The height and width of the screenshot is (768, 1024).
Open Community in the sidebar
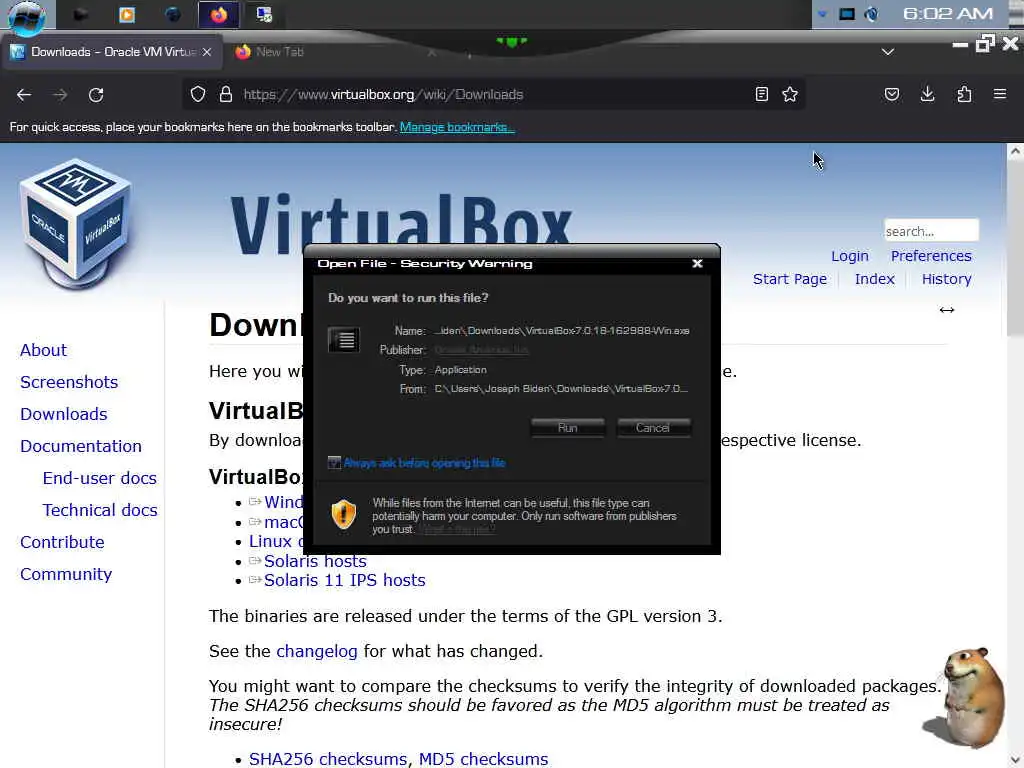click(66, 574)
